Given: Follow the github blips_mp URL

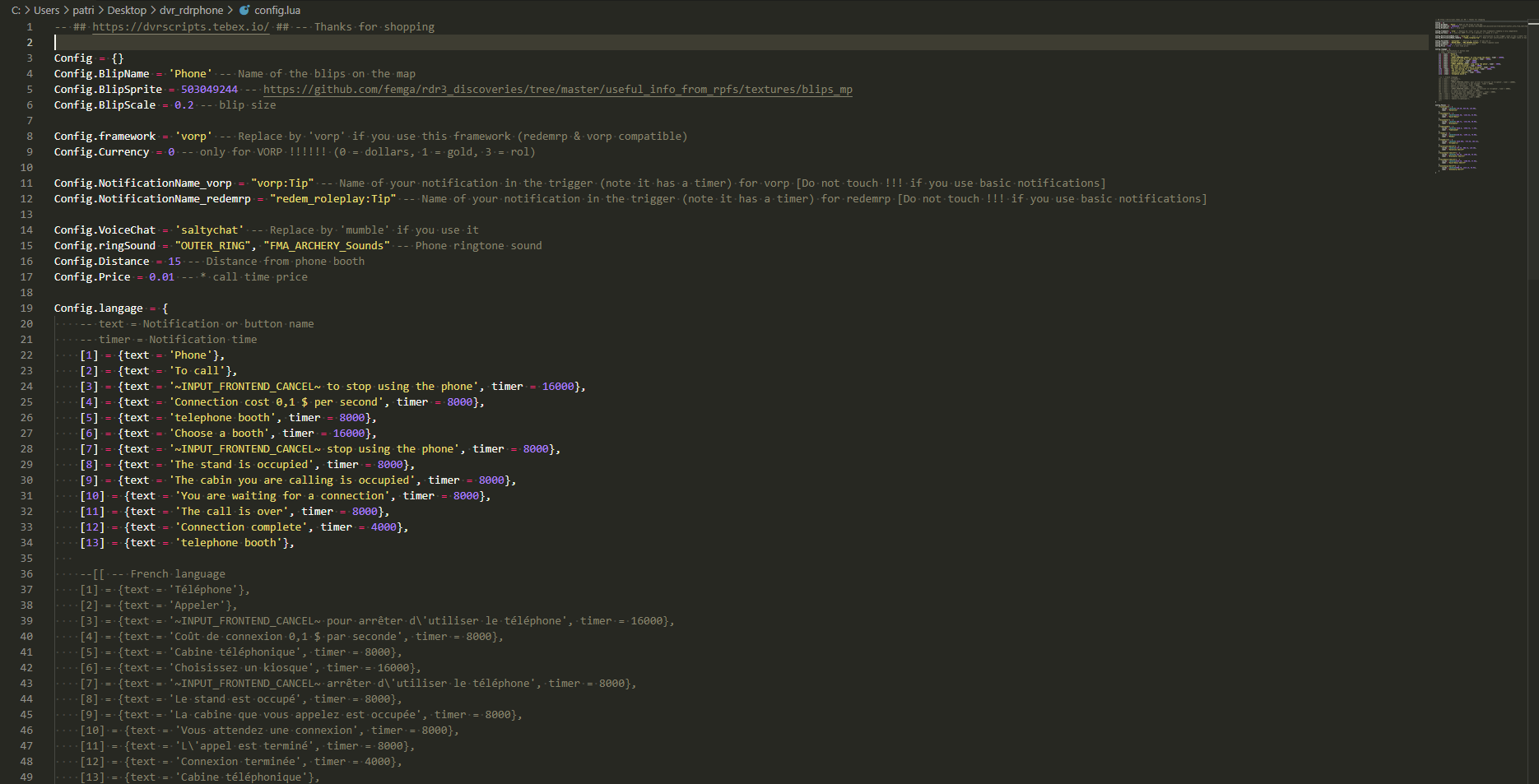Looking at the screenshot, I should (x=557, y=90).
